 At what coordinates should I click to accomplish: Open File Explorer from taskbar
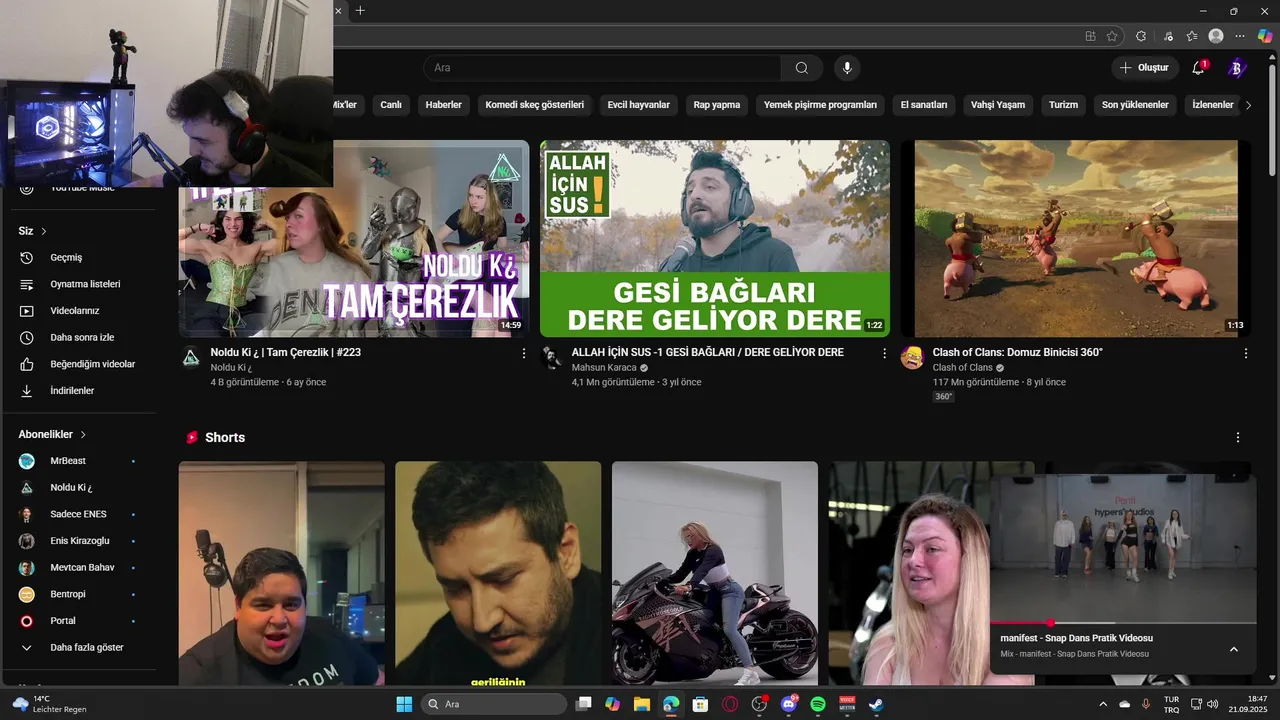click(642, 704)
